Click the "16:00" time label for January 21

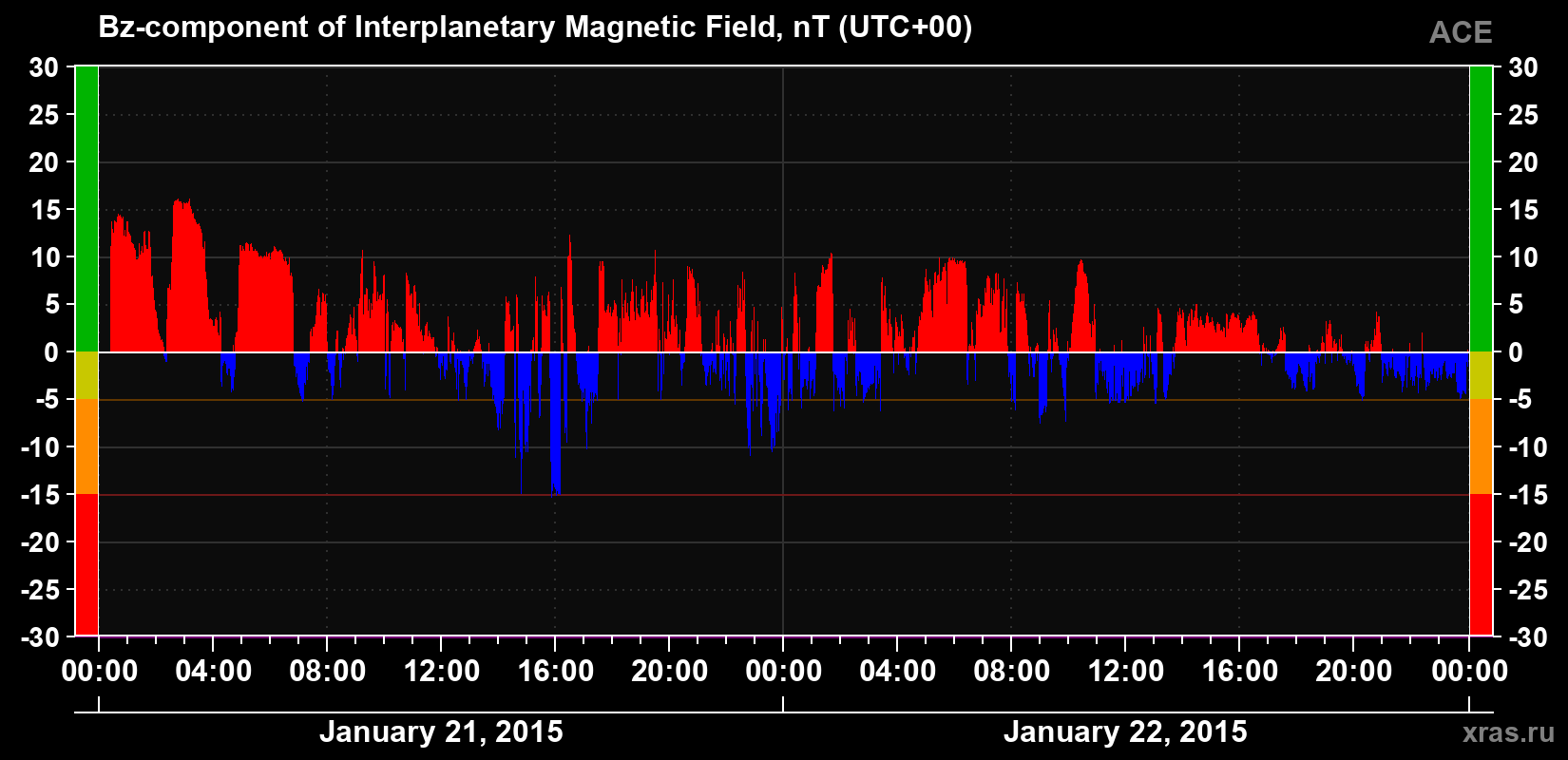click(x=555, y=672)
